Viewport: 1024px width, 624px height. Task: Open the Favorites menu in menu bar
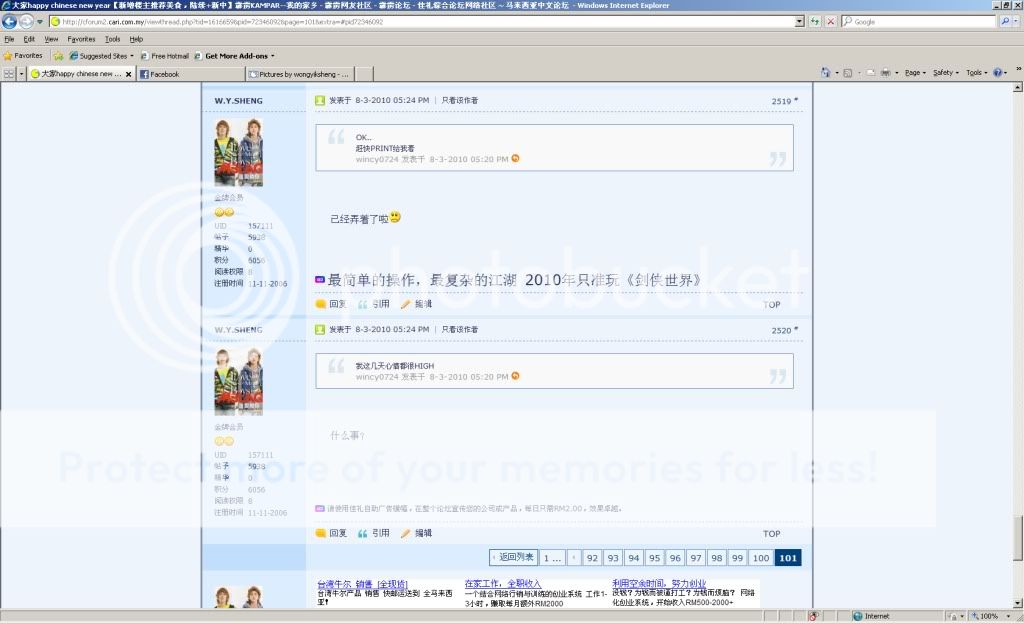pos(81,39)
